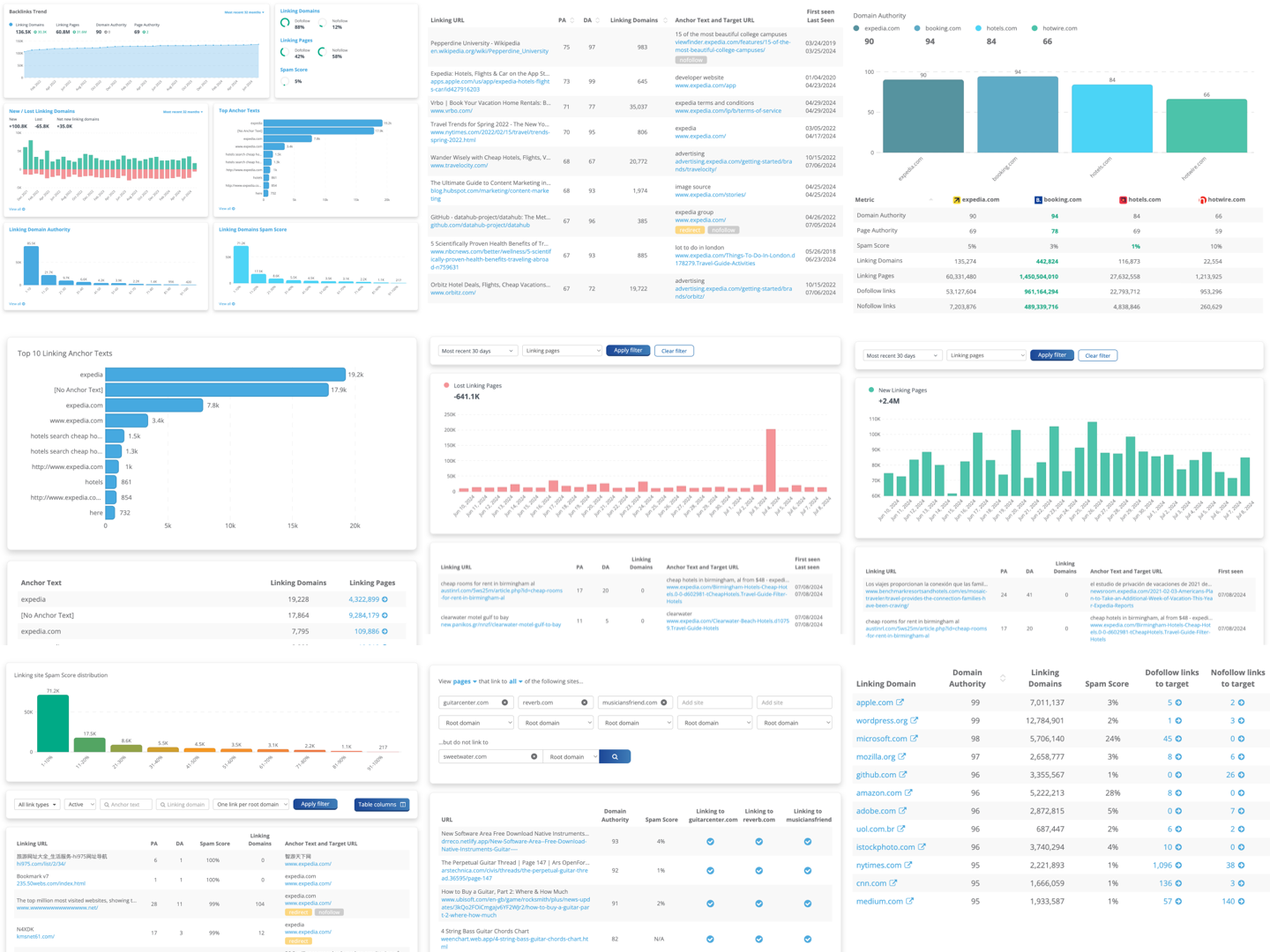
Task: Click arrow icon beside 26 nofollow links
Action: tap(1241, 775)
